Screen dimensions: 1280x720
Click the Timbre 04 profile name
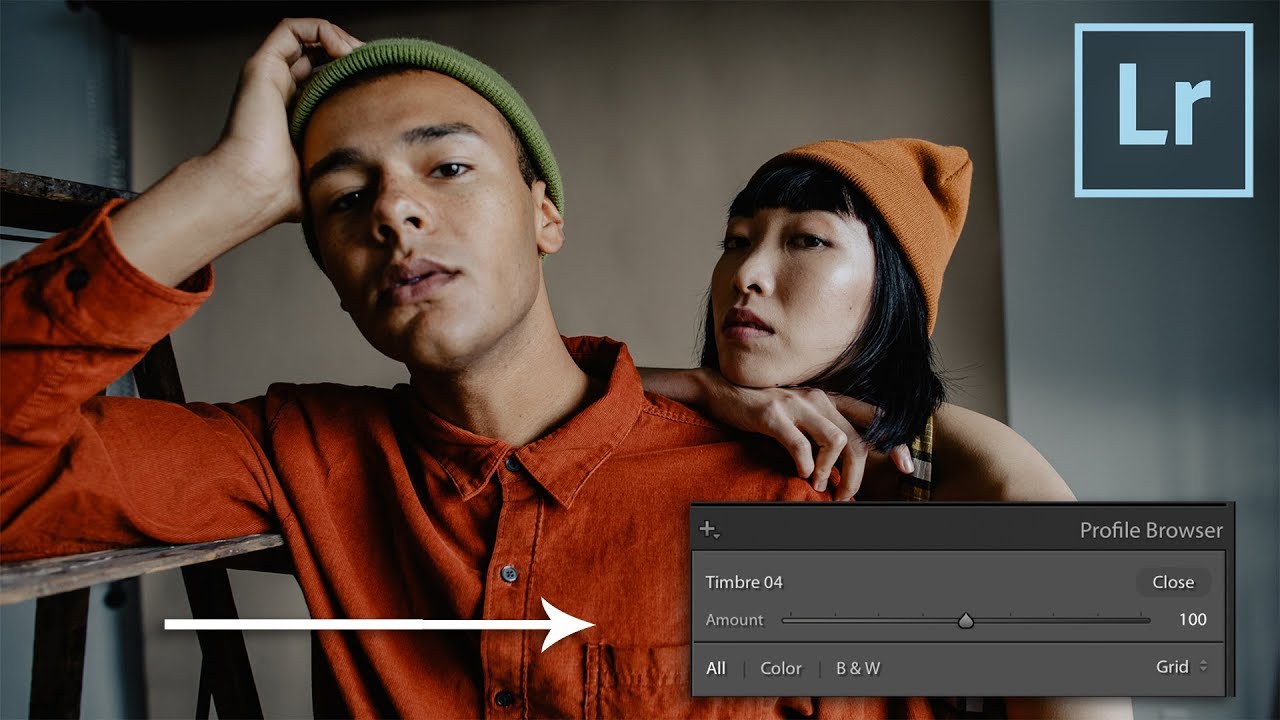tap(744, 582)
